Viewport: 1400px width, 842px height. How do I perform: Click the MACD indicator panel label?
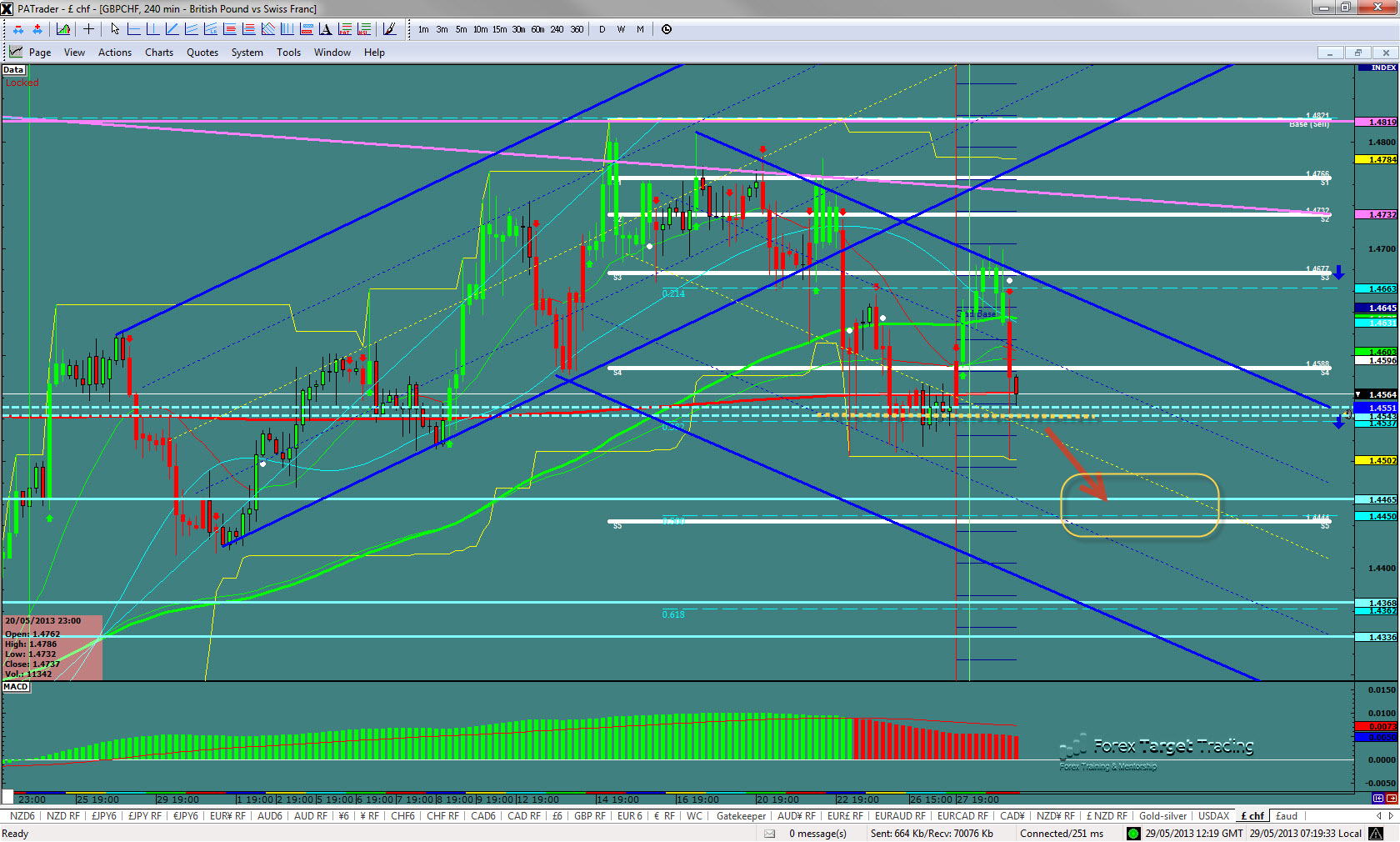pos(16,687)
